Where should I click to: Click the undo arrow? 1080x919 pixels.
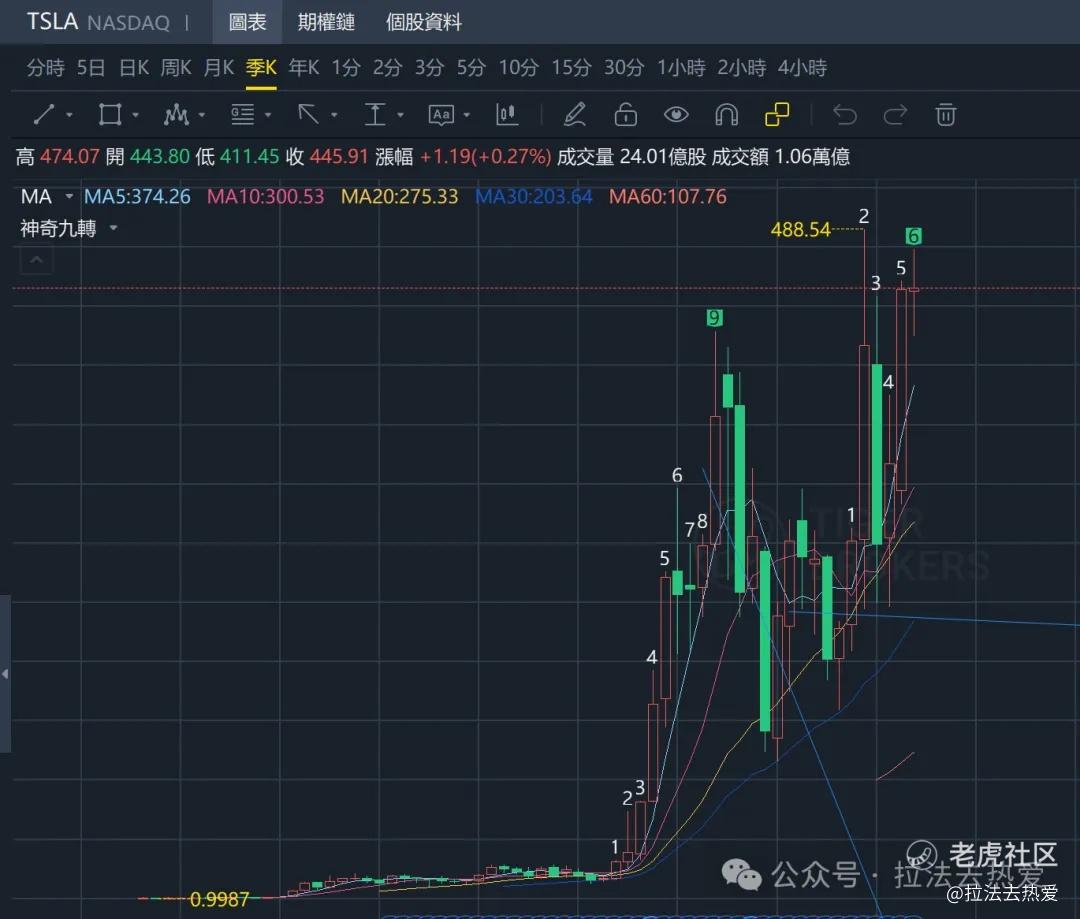pos(844,114)
